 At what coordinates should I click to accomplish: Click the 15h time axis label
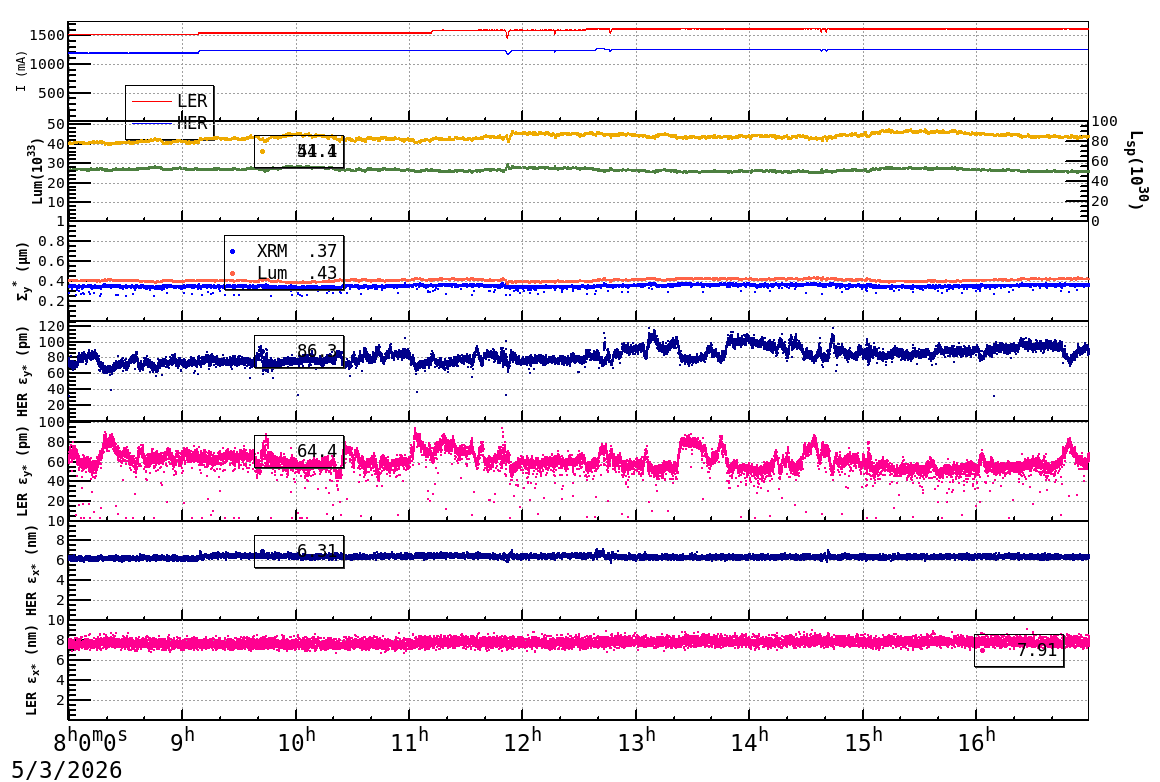tap(863, 740)
